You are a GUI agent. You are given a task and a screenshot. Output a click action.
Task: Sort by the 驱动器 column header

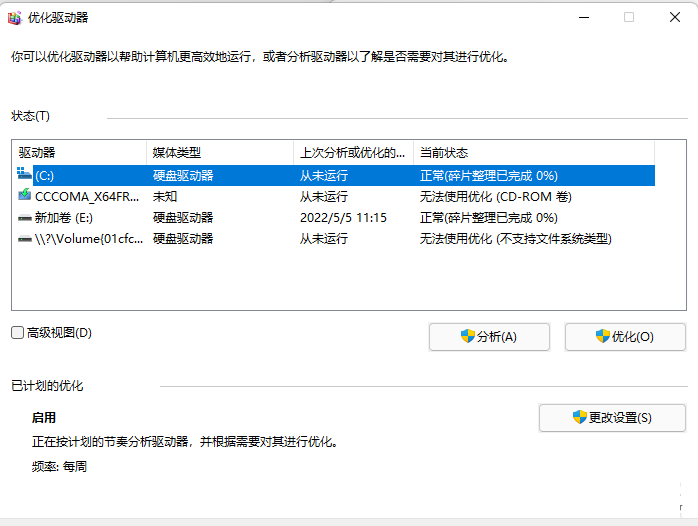point(80,153)
